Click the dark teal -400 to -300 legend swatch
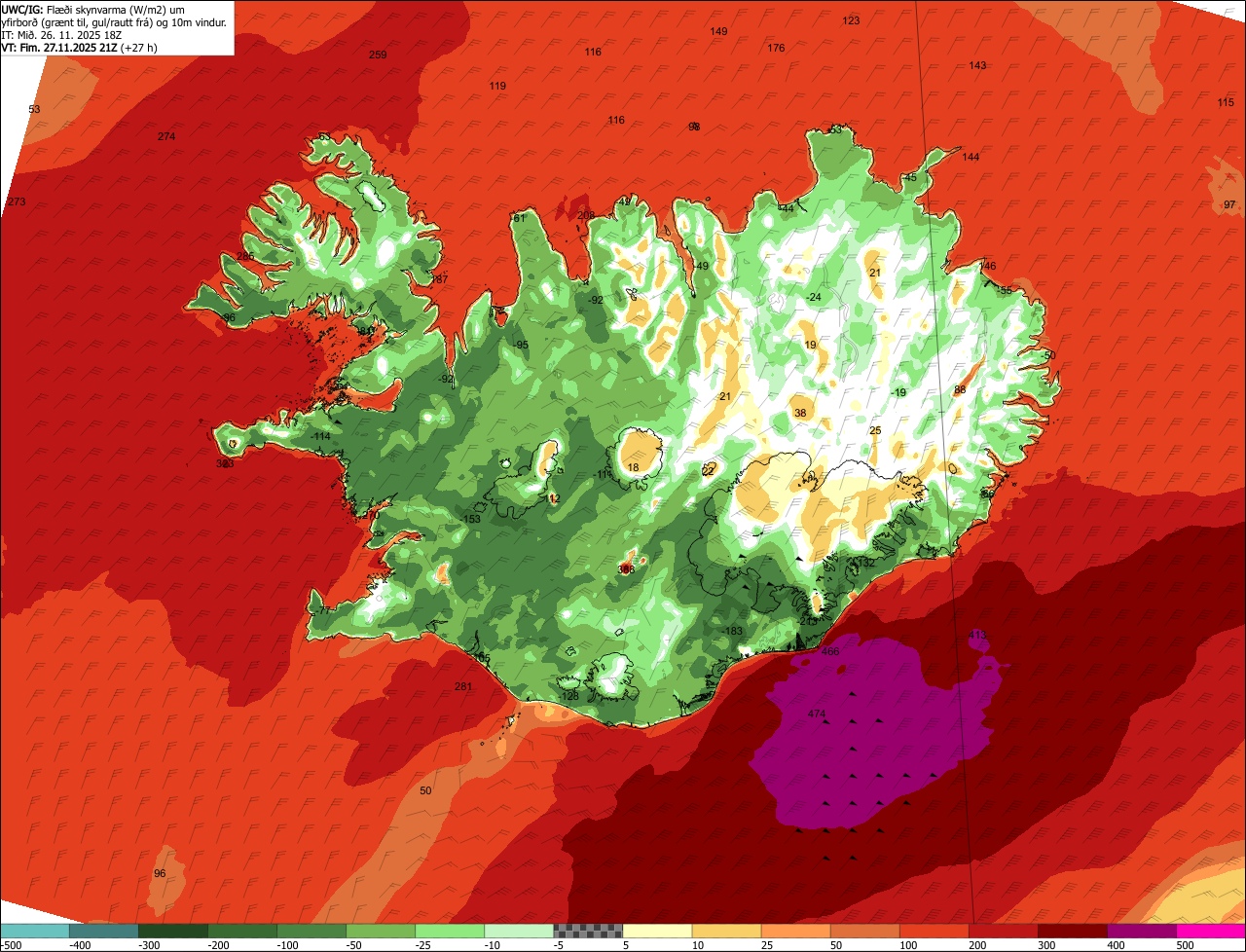The image size is (1246, 952). click(103, 931)
